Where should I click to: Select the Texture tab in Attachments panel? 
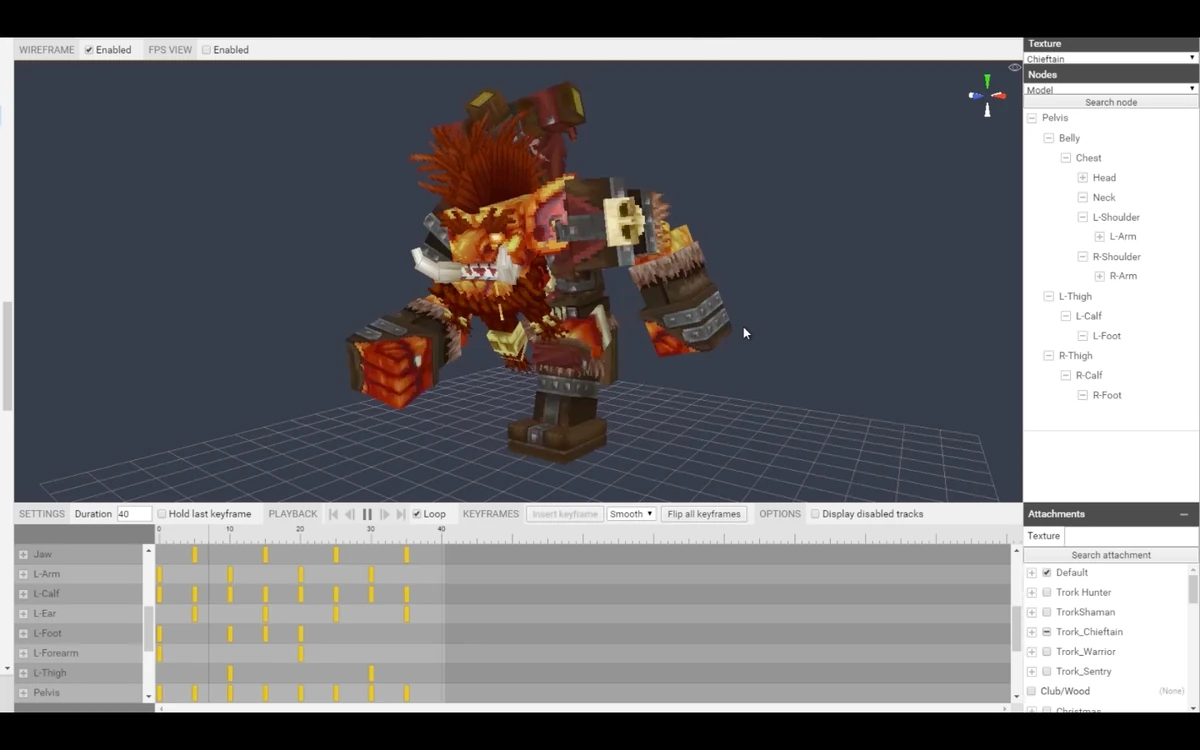1043,535
